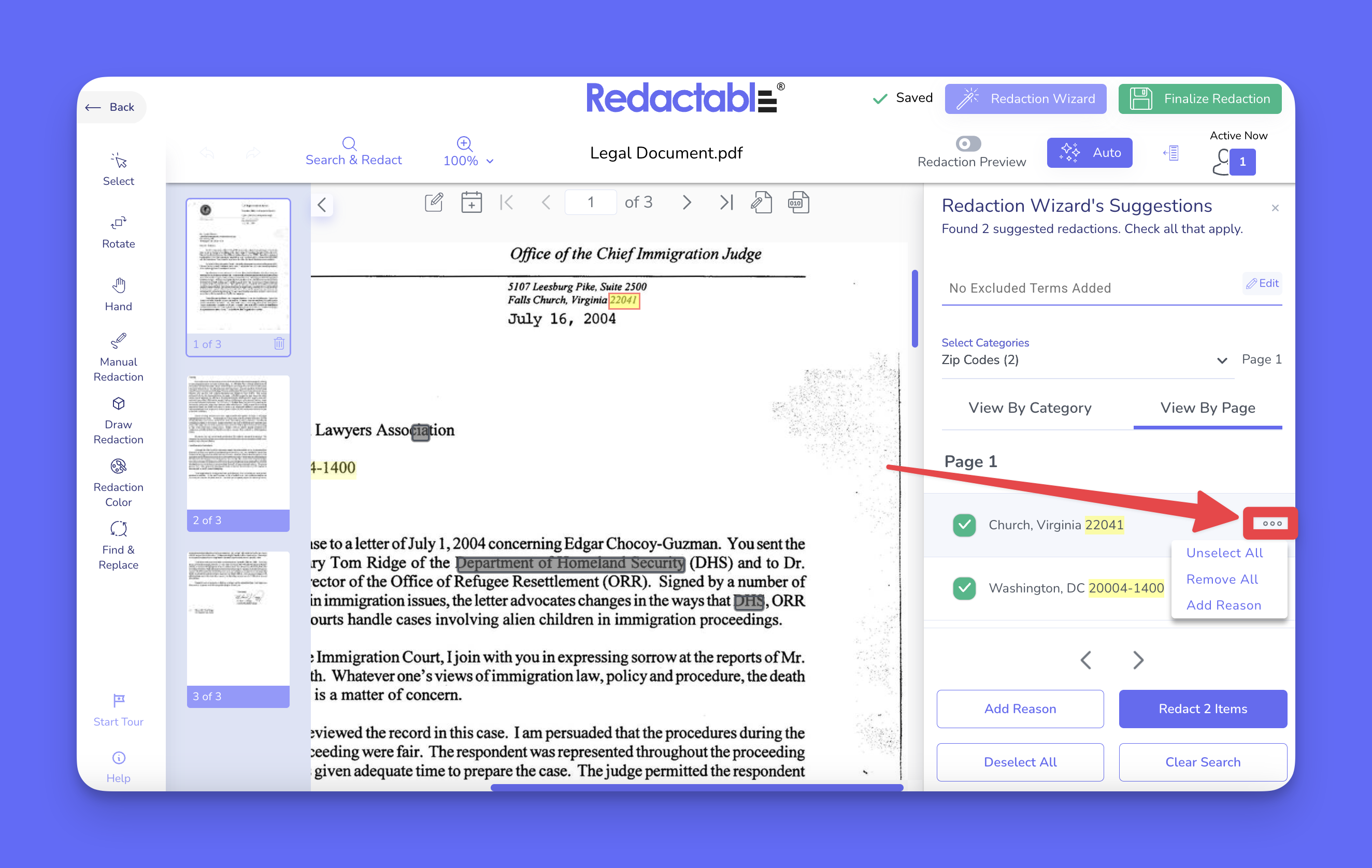Expand the Zip Codes categories dropdown

click(x=1222, y=360)
